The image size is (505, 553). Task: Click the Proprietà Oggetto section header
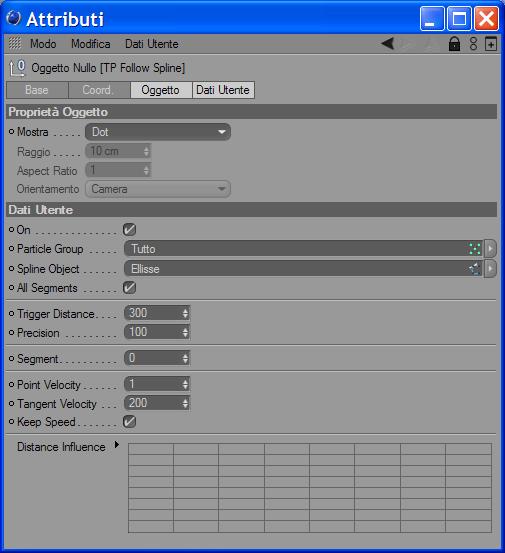[x=251, y=112]
